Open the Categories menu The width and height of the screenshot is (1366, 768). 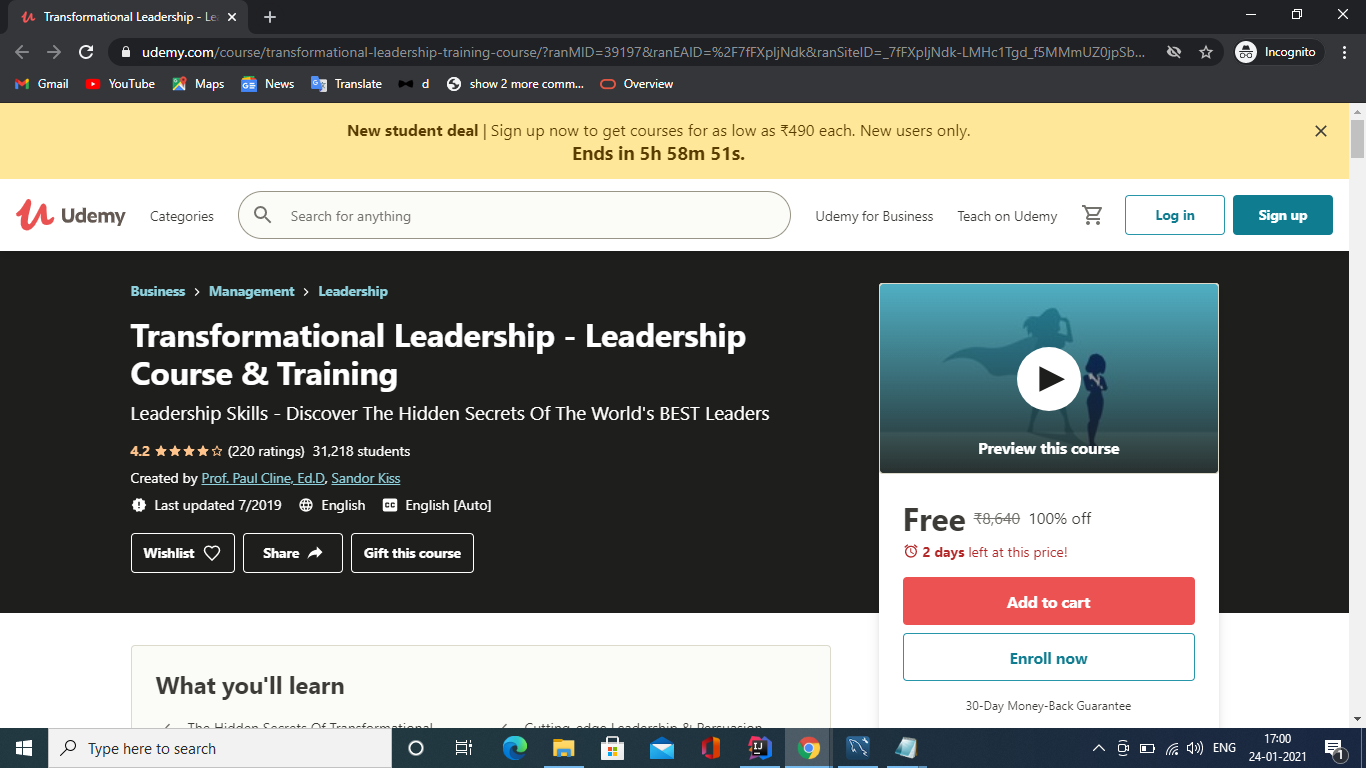[x=182, y=216]
